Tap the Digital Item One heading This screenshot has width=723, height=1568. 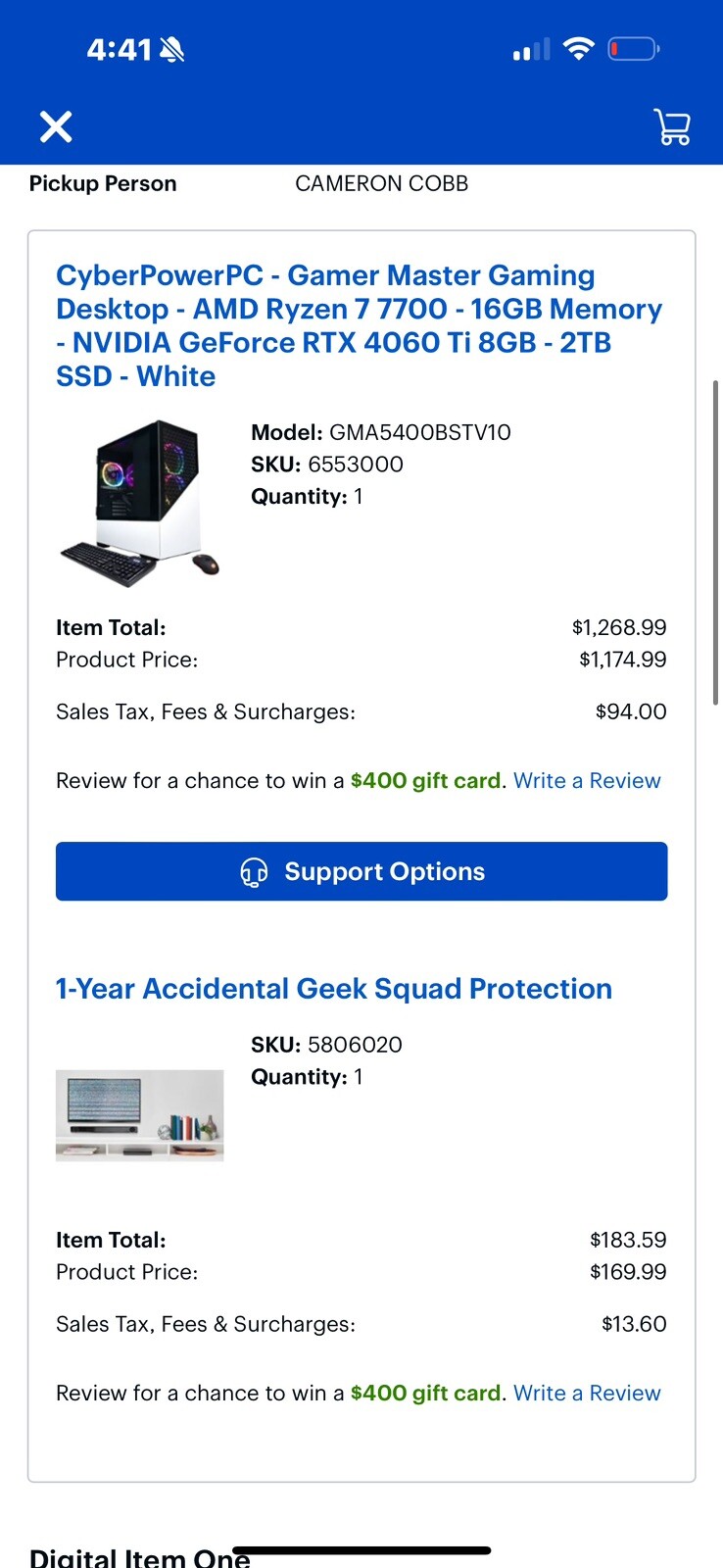[x=139, y=1556]
